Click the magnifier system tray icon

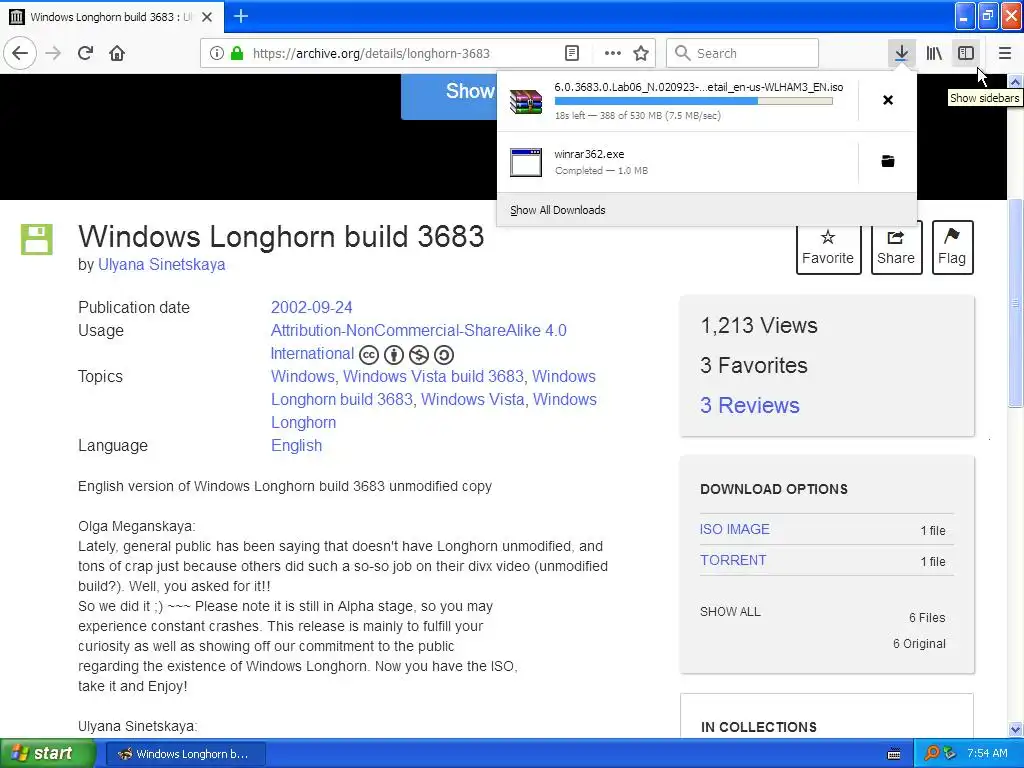[932, 754]
